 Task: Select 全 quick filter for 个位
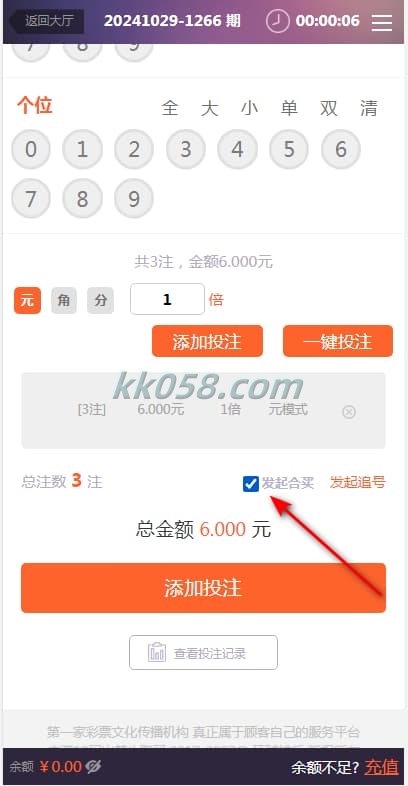click(x=170, y=108)
